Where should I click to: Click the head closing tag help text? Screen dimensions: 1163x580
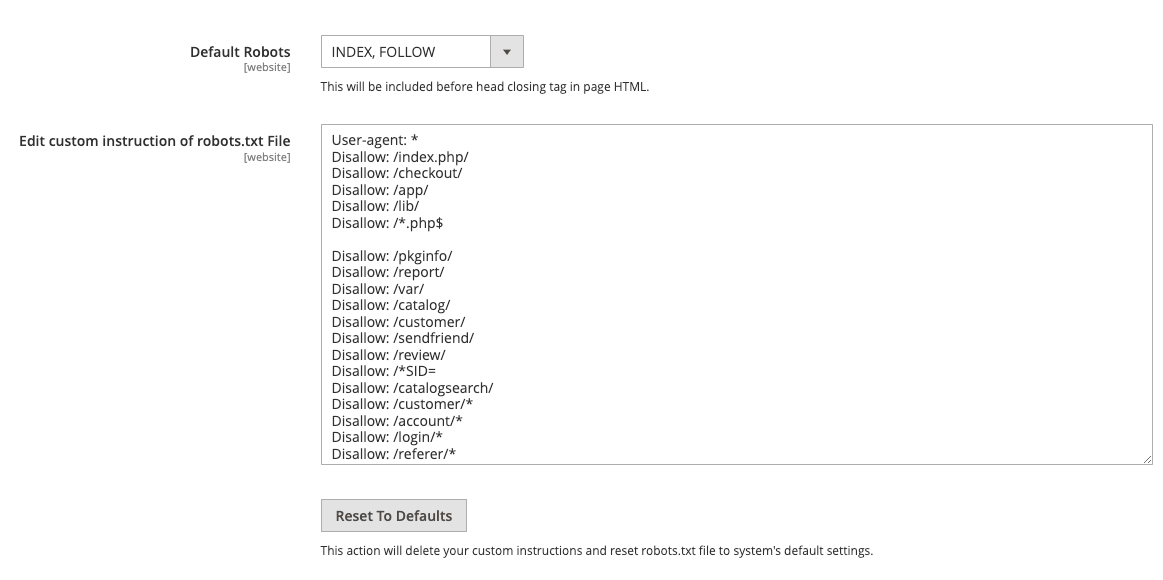485,87
